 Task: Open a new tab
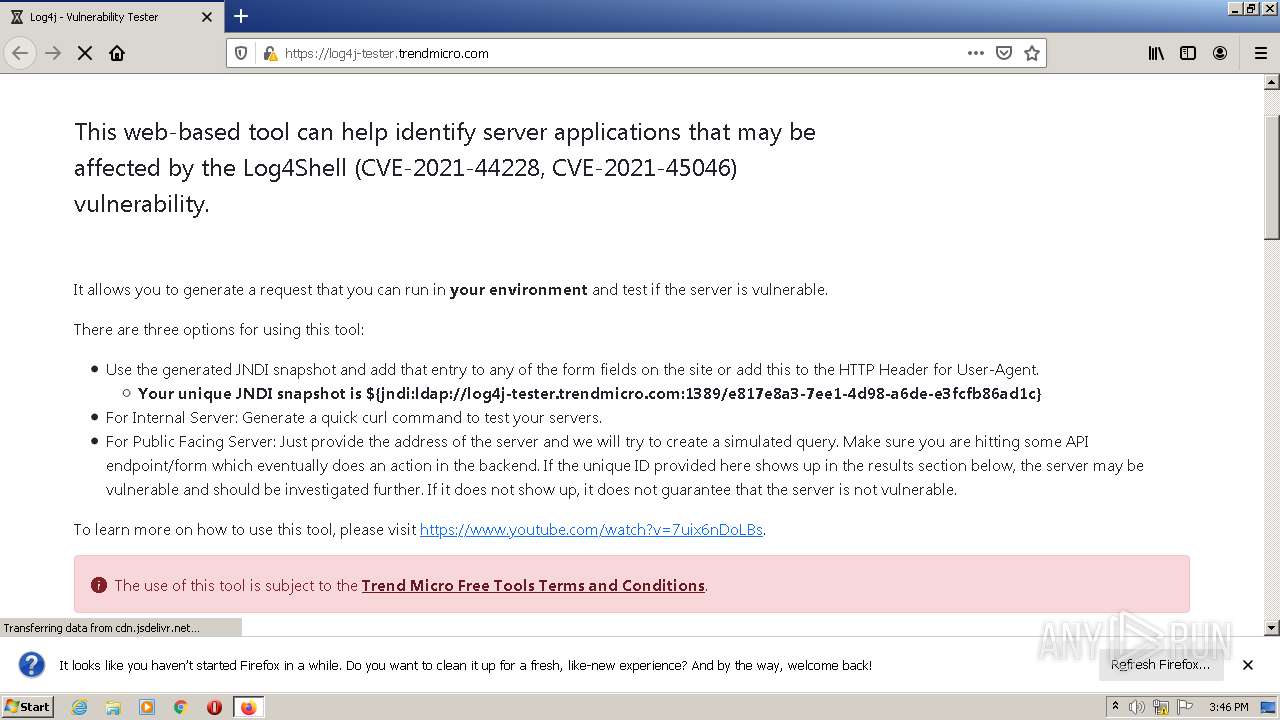coord(241,16)
